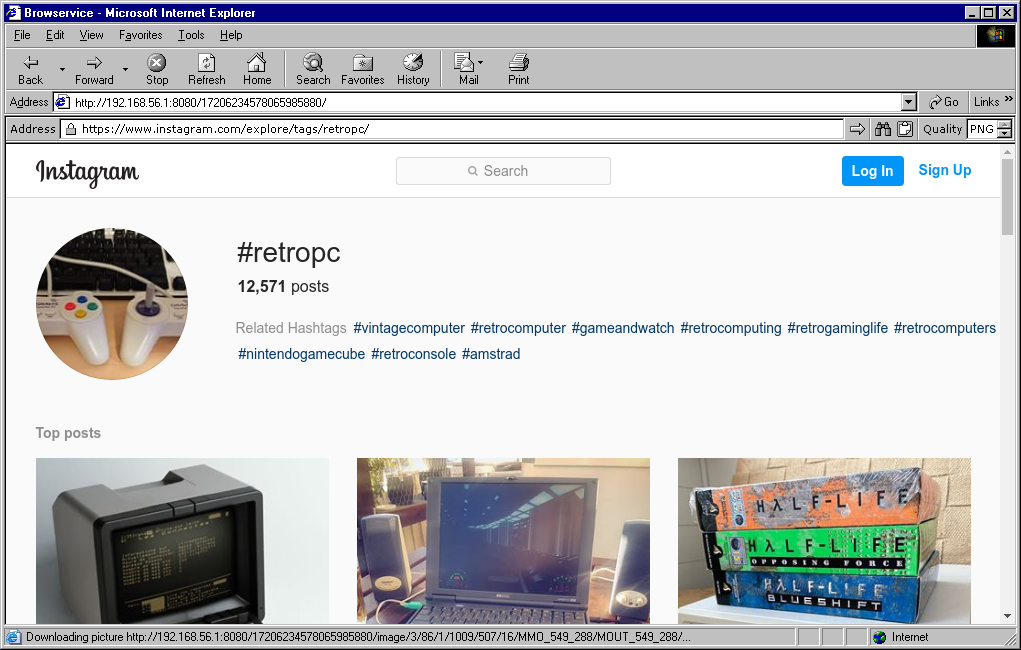Expand the IE address bar dropdown
This screenshot has height=650, width=1021.
click(x=909, y=102)
